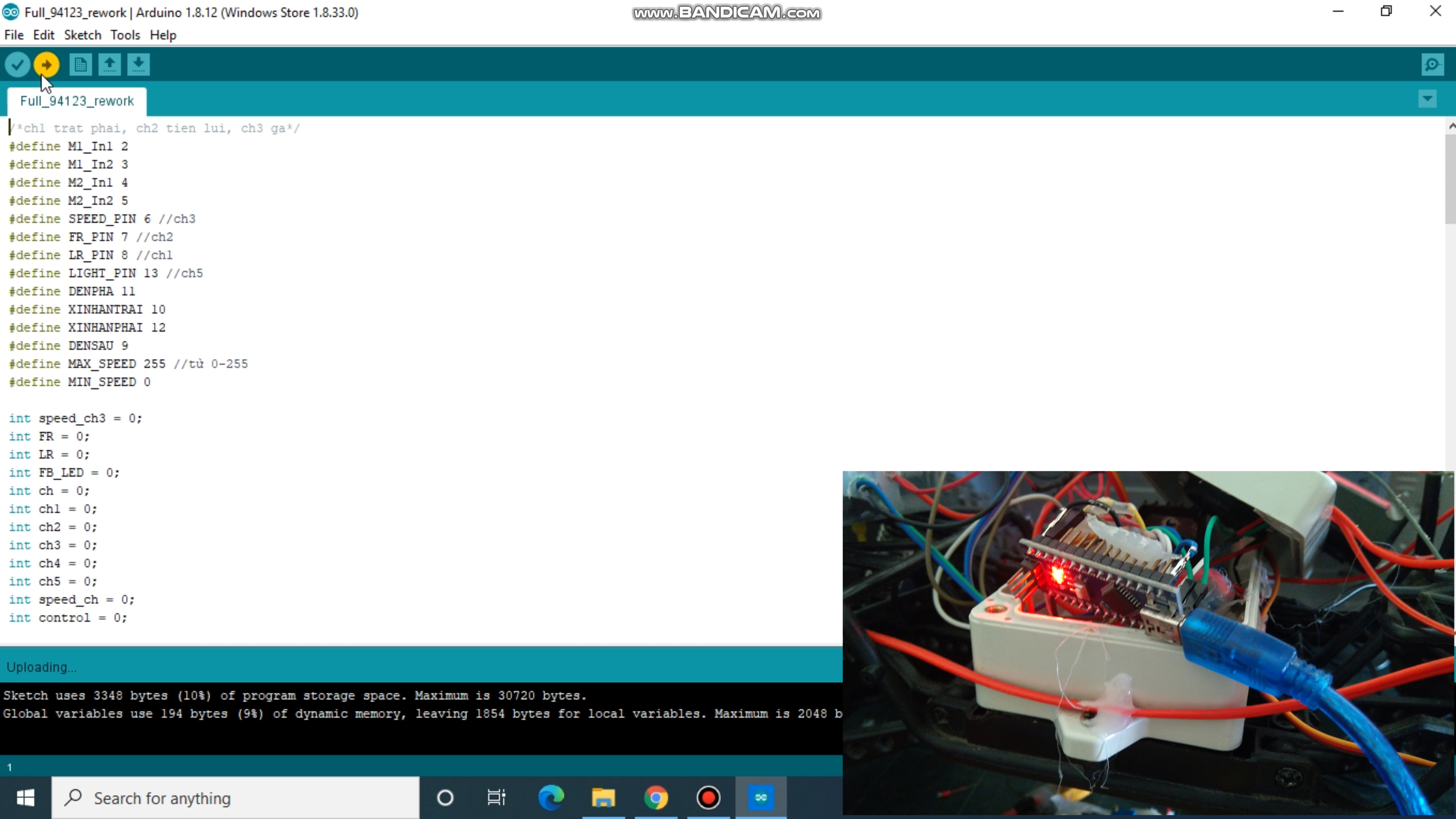Open the Serial Monitor magnifier icon
Viewport: 1456px width, 819px height.
coord(1432,64)
